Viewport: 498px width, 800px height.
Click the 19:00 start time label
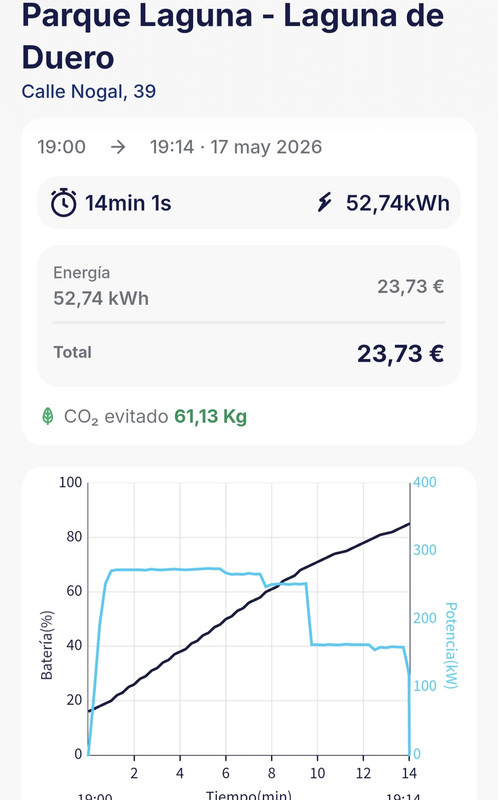(62, 147)
